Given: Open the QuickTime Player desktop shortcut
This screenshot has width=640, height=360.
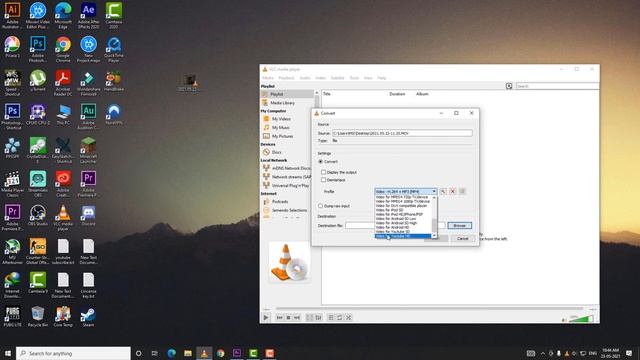Looking at the screenshot, I should (x=113, y=49).
